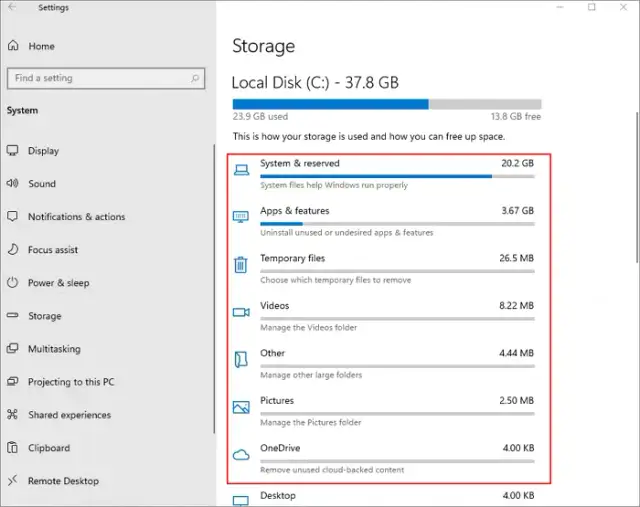Screen dimensions: 640x507
Task: Click the Shared experiences icon
Action: coord(12,414)
